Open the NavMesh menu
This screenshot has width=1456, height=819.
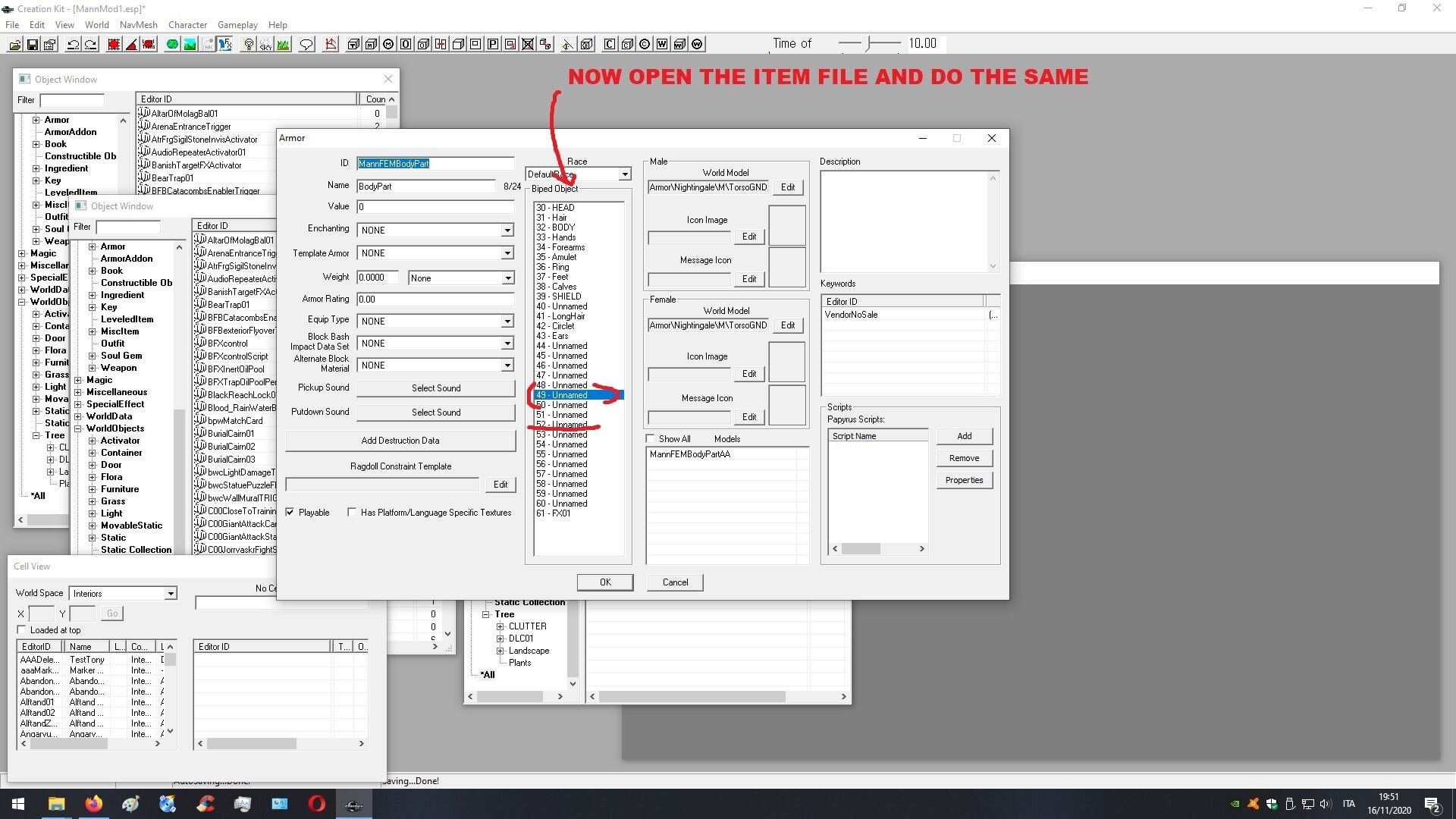tap(139, 24)
